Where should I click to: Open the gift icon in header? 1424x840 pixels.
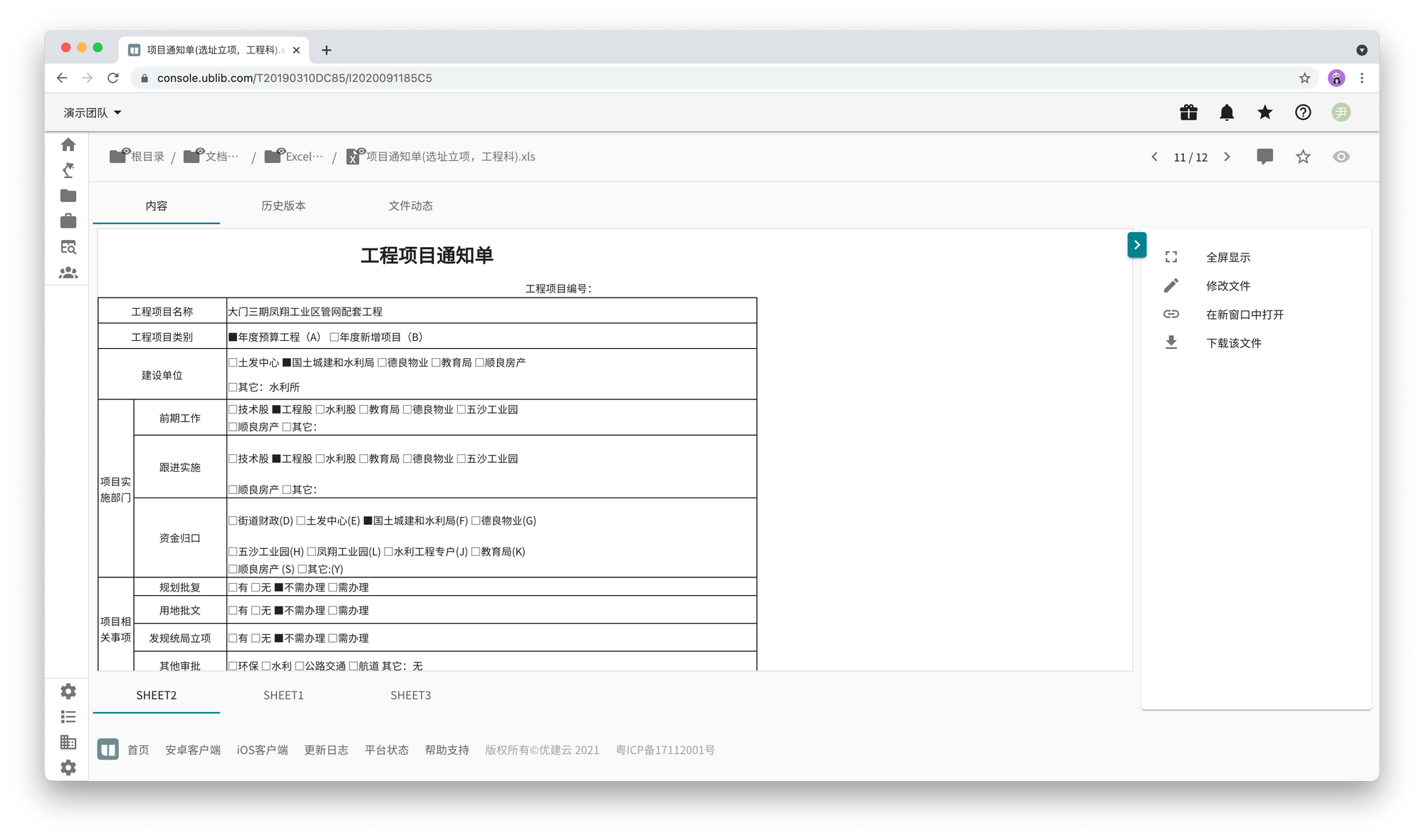pos(1188,112)
